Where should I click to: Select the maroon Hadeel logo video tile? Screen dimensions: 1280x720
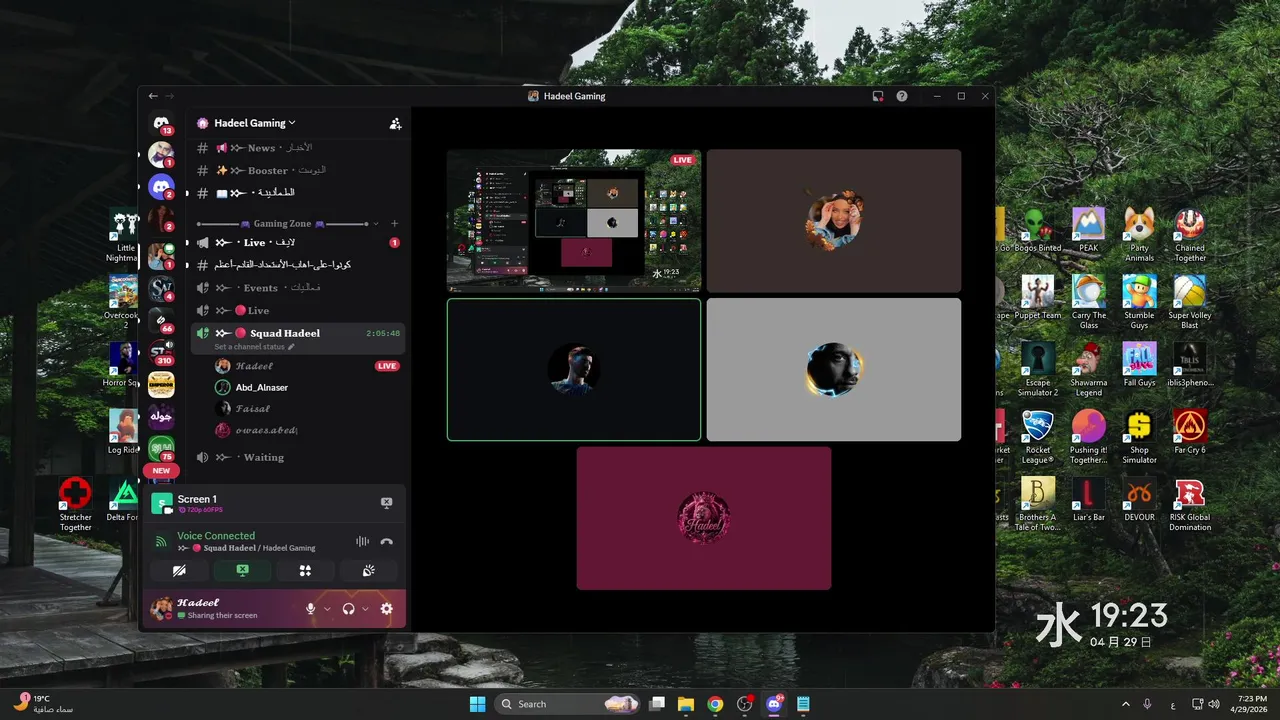point(704,518)
